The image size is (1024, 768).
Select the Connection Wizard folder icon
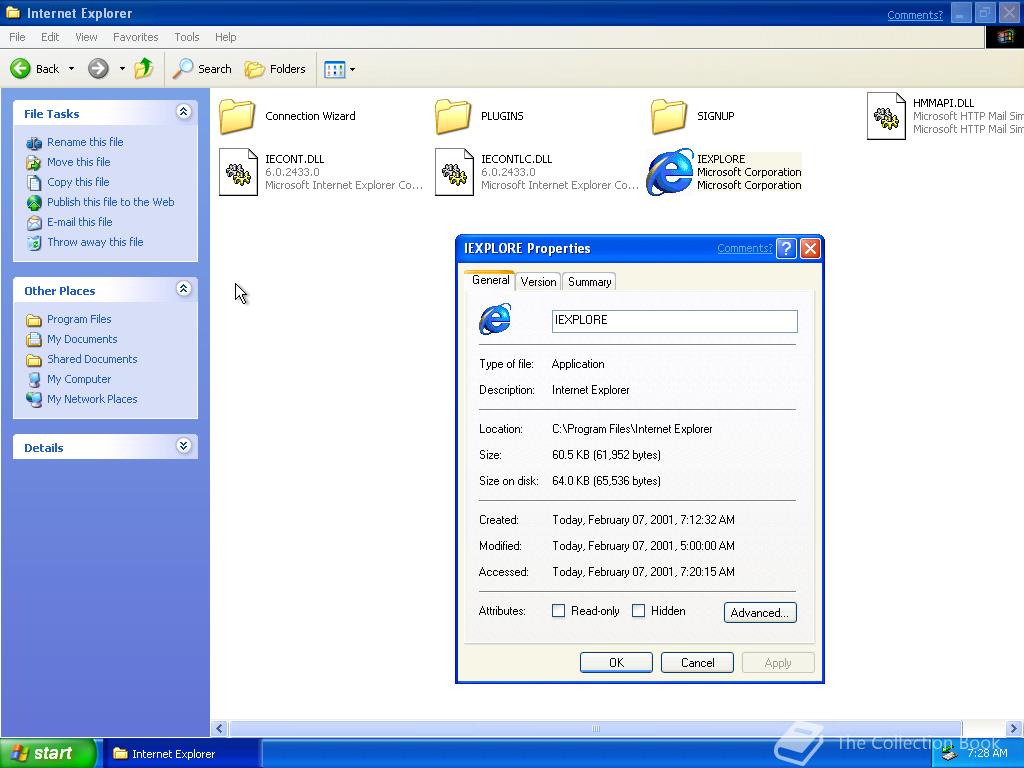237,116
